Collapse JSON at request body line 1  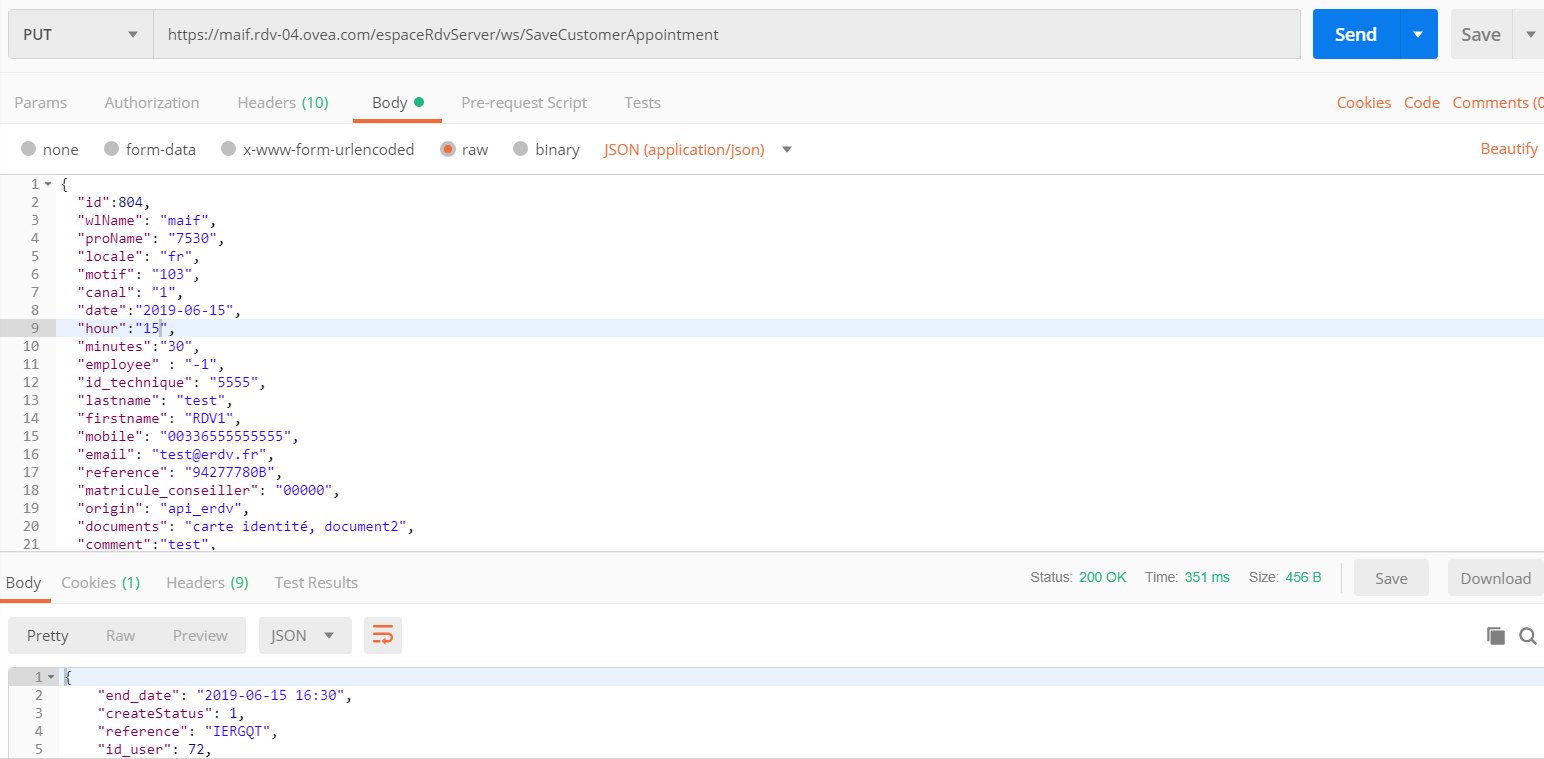[48, 184]
